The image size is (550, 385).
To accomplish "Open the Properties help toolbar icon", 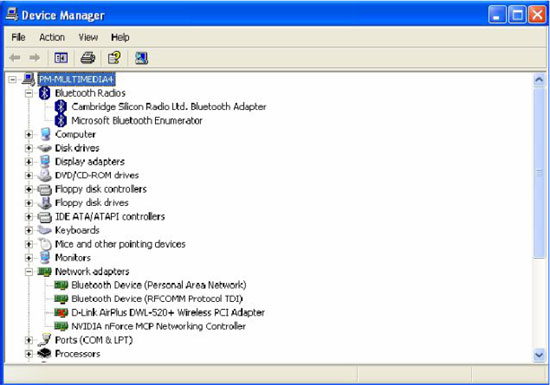I will [114, 58].
